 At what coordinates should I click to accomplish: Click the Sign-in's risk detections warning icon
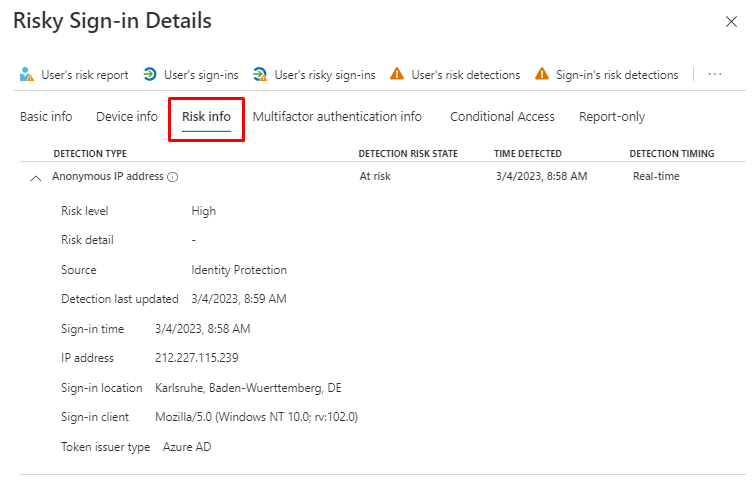pos(542,74)
